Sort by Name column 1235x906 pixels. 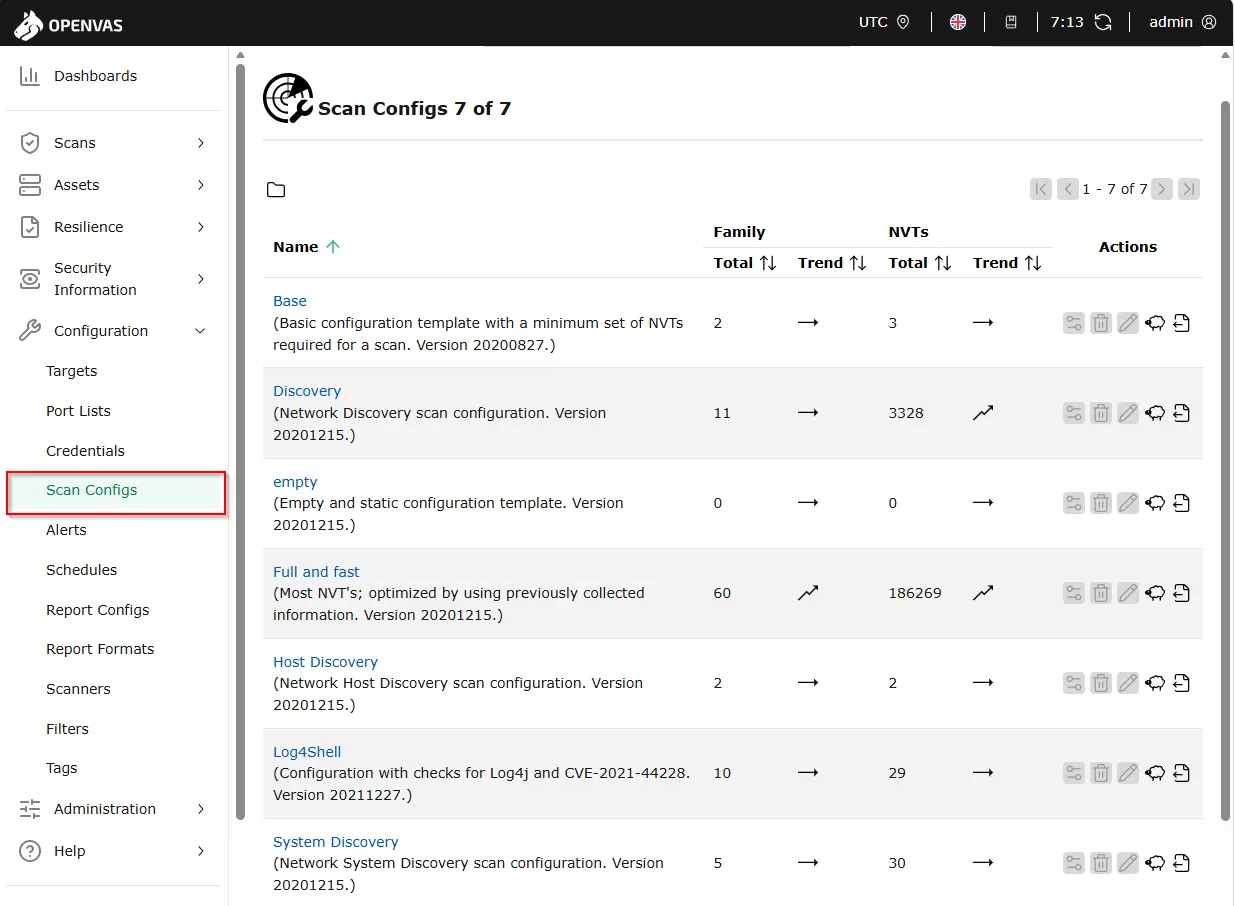pos(307,247)
